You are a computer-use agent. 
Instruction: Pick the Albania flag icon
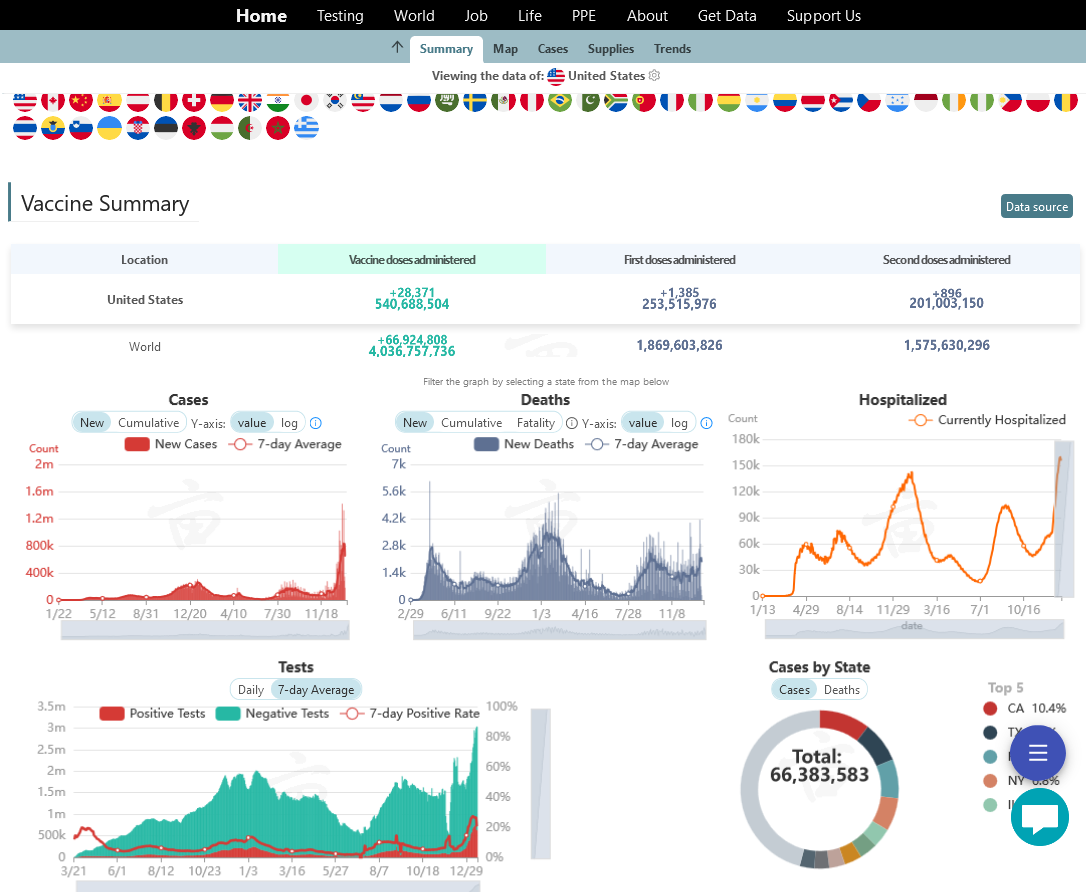194,128
